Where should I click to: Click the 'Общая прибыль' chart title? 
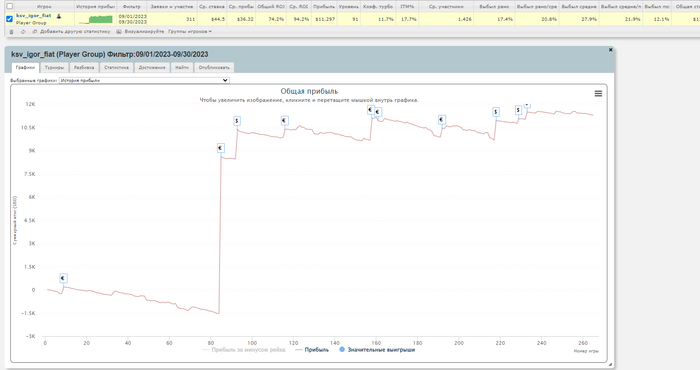coord(309,91)
